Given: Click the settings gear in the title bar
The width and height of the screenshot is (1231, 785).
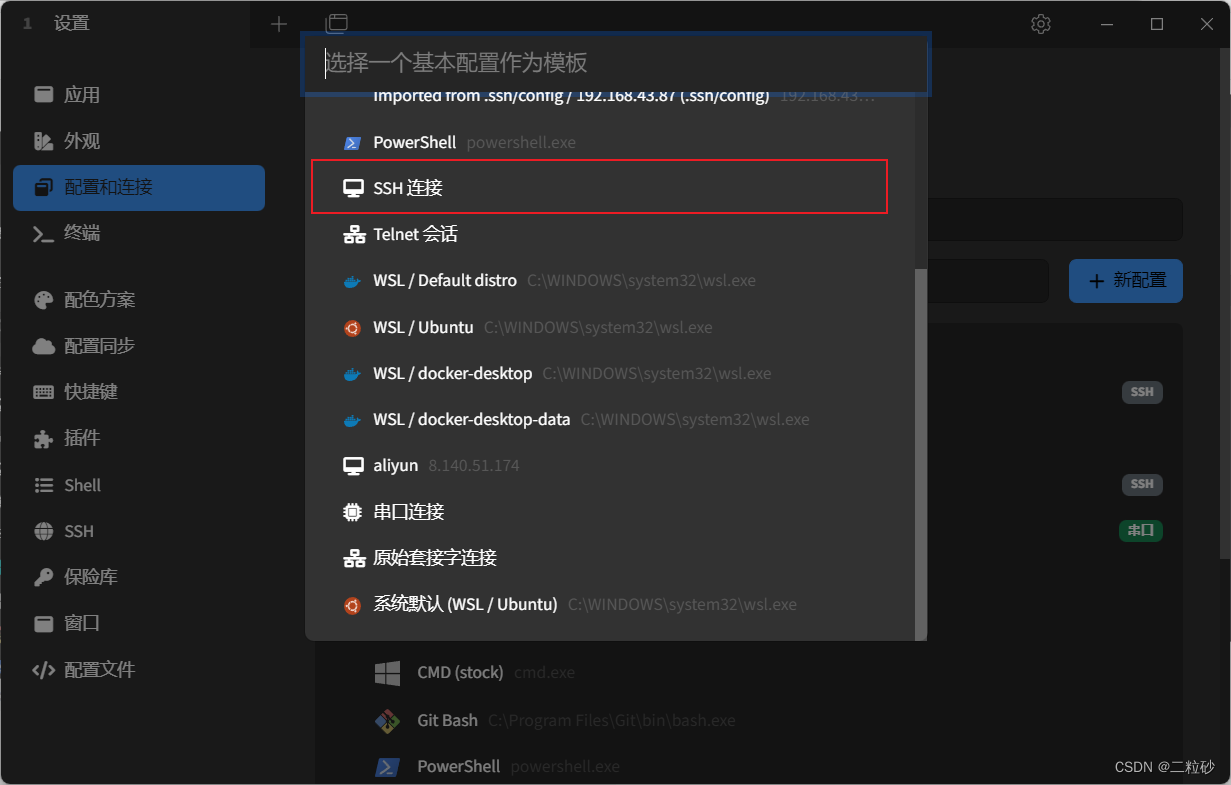Looking at the screenshot, I should pyautogui.click(x=1040, y=23).
